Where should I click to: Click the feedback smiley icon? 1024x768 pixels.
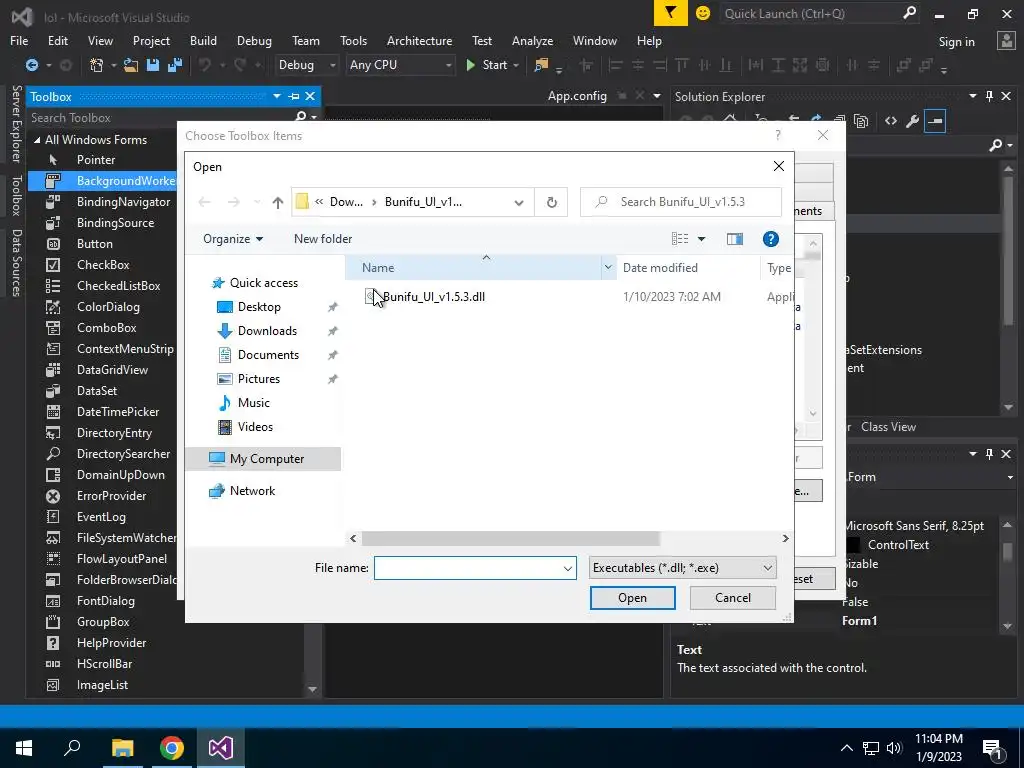click(703, 13)
